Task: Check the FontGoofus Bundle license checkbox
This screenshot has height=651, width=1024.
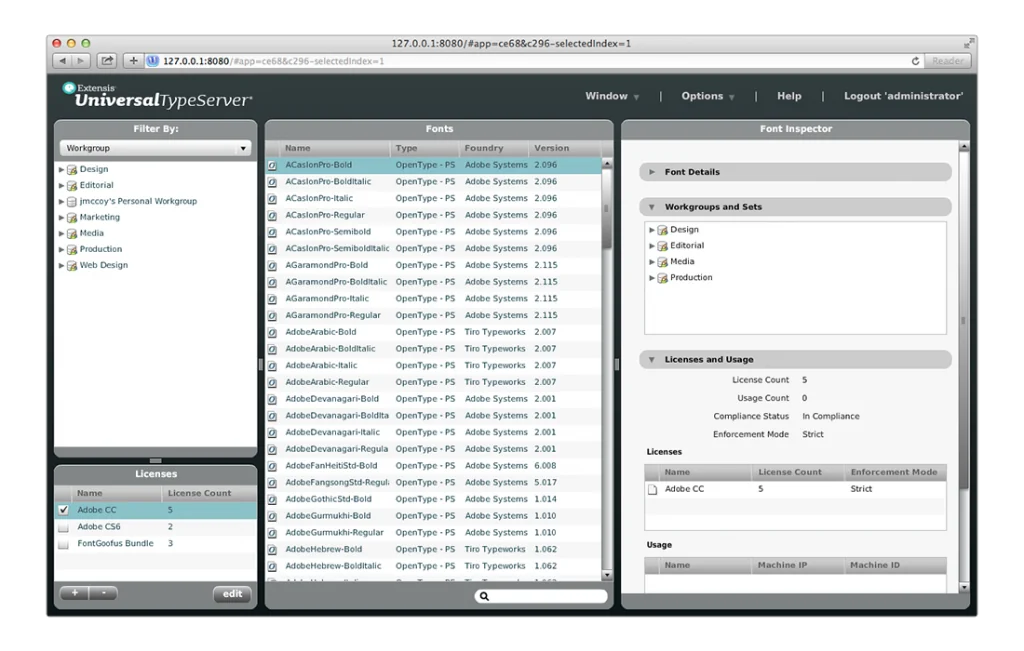Action: coord(64,544)
